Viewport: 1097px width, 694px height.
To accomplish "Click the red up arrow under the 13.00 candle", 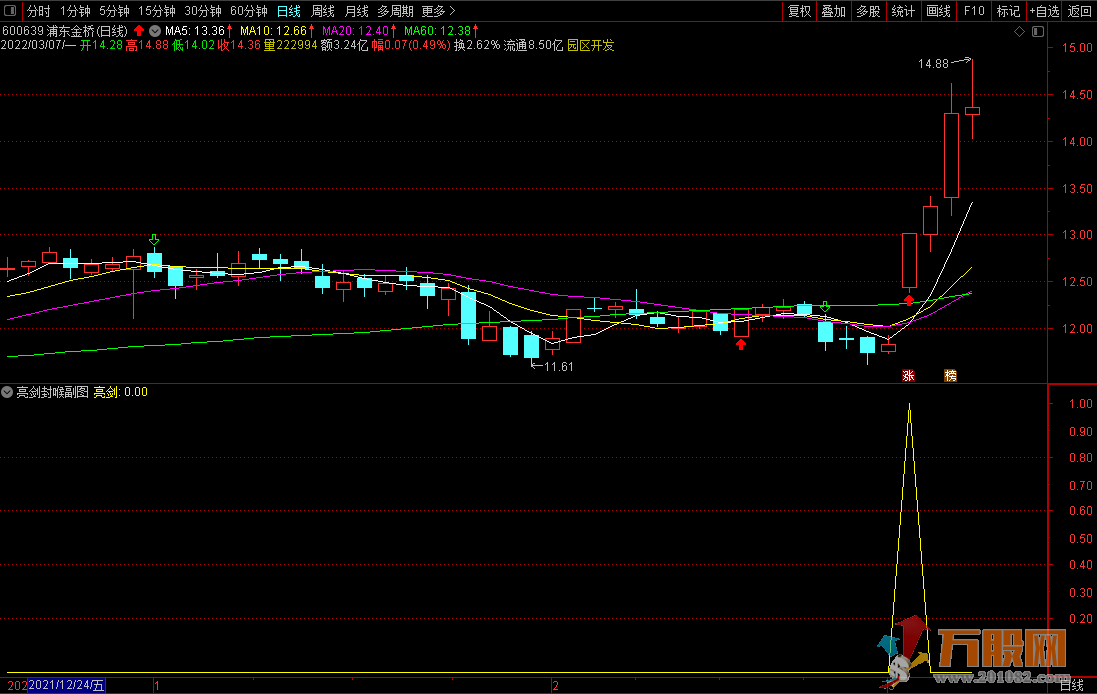I will (x=909, y=300).
